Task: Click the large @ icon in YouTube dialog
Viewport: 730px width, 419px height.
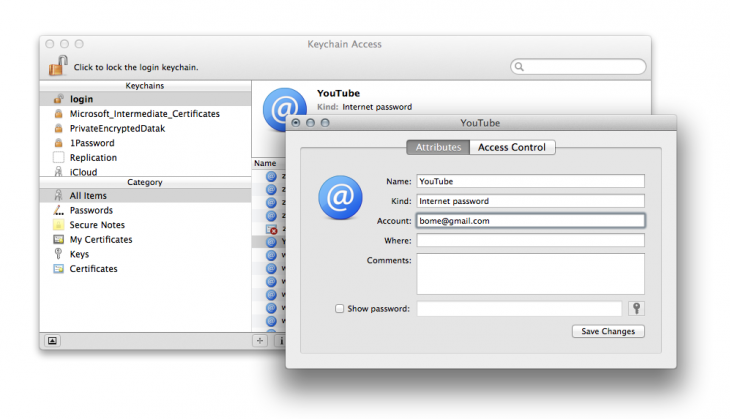Action: click(x=340, y=197)
